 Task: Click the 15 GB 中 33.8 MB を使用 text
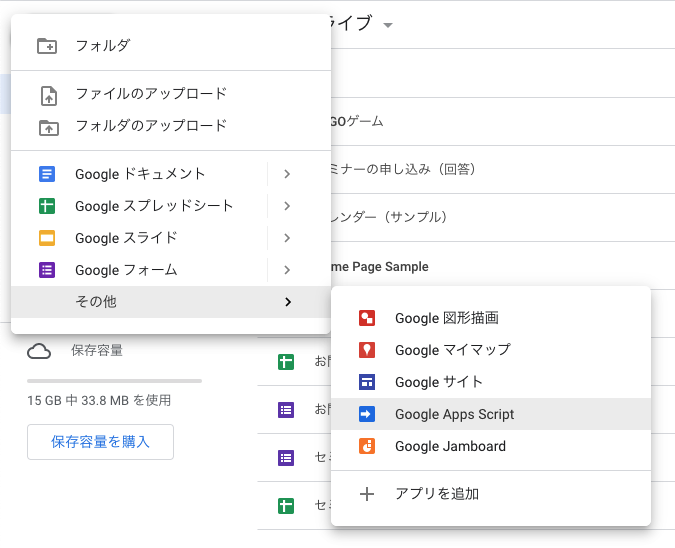point(99,400)
